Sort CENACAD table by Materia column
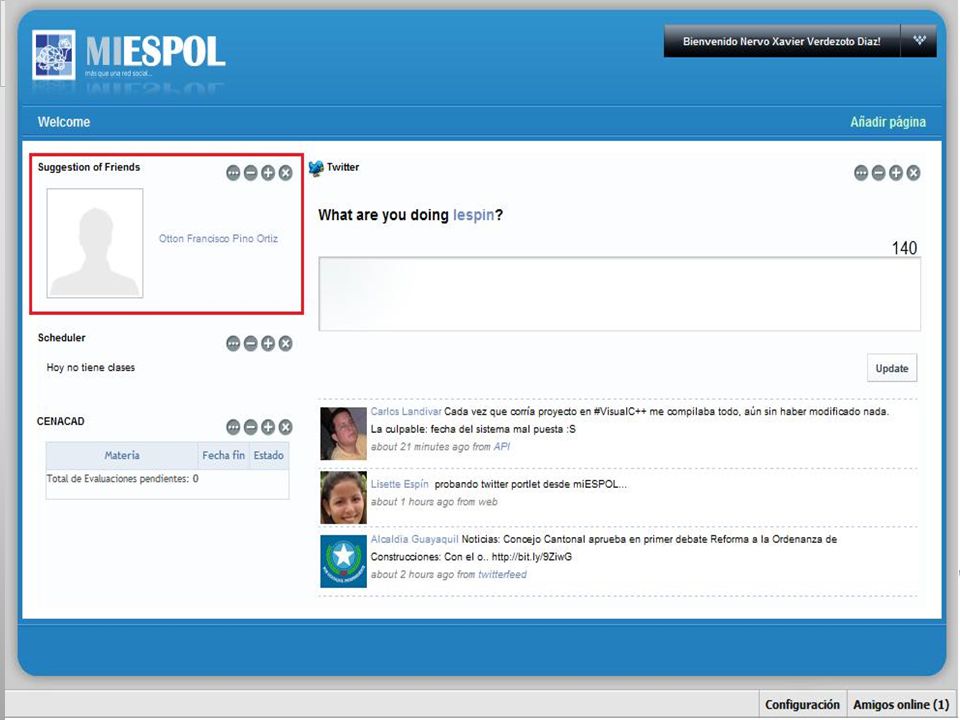Image resolution: width=960 pixels, height=720 pixels. coord(122,456)
